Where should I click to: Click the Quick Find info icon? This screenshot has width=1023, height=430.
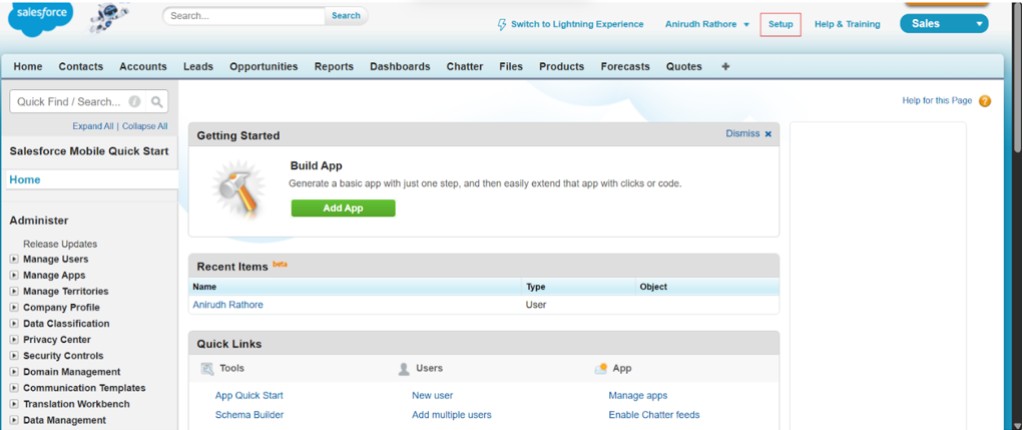[x=135, y=102]
